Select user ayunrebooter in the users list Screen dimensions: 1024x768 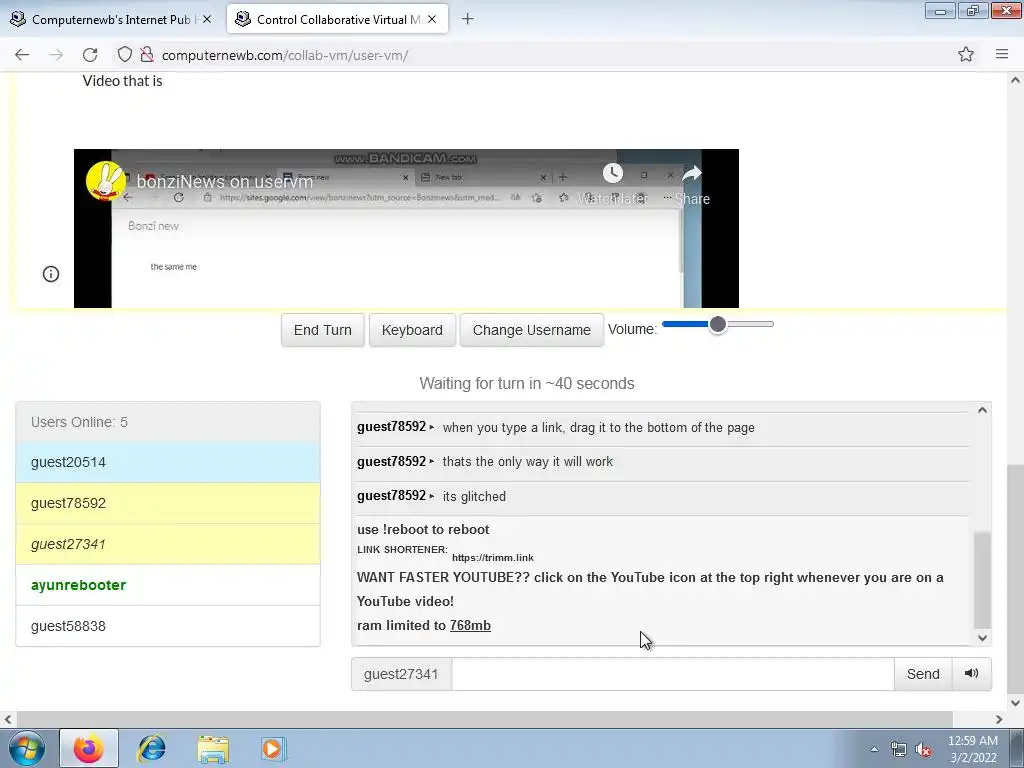(168, 585)
